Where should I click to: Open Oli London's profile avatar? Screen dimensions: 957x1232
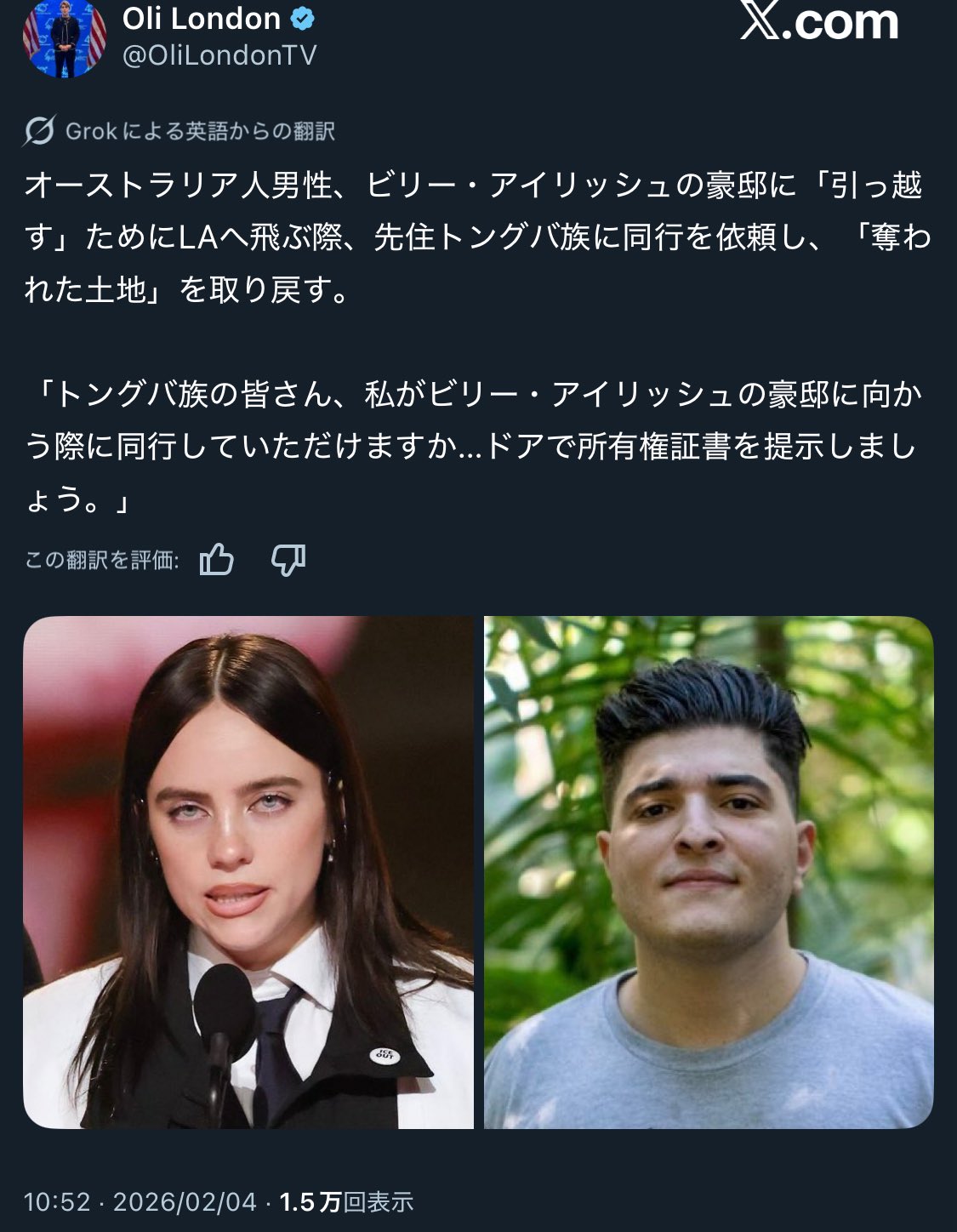pyautogui.click(x=65, y=38)
